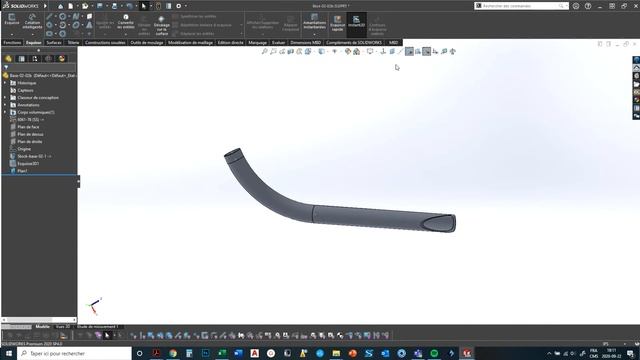Screen dimensions: 640x360
Task: Select Plan1 in the feature tree
Action: click(x=22, y=171)
